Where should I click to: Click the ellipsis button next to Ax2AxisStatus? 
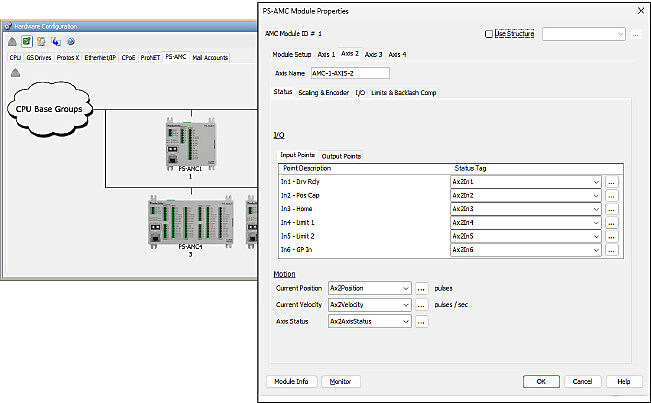click(x=421, y=321)
